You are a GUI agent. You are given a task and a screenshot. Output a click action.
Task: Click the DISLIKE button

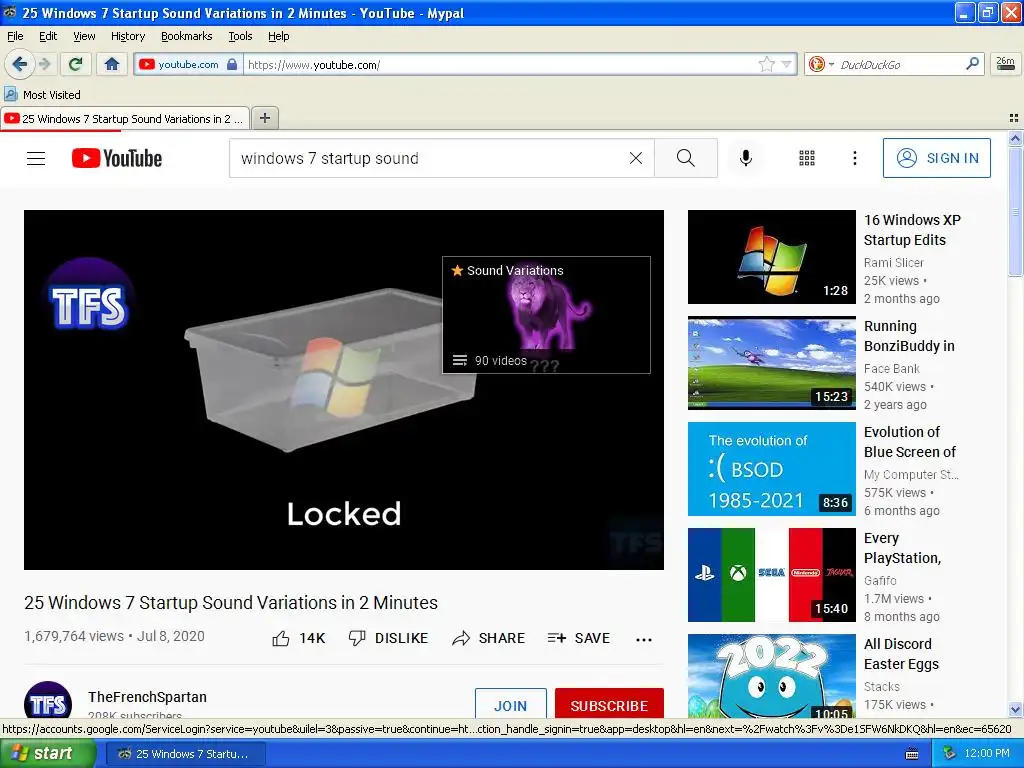pyautogui.click(x=388, y=638)
